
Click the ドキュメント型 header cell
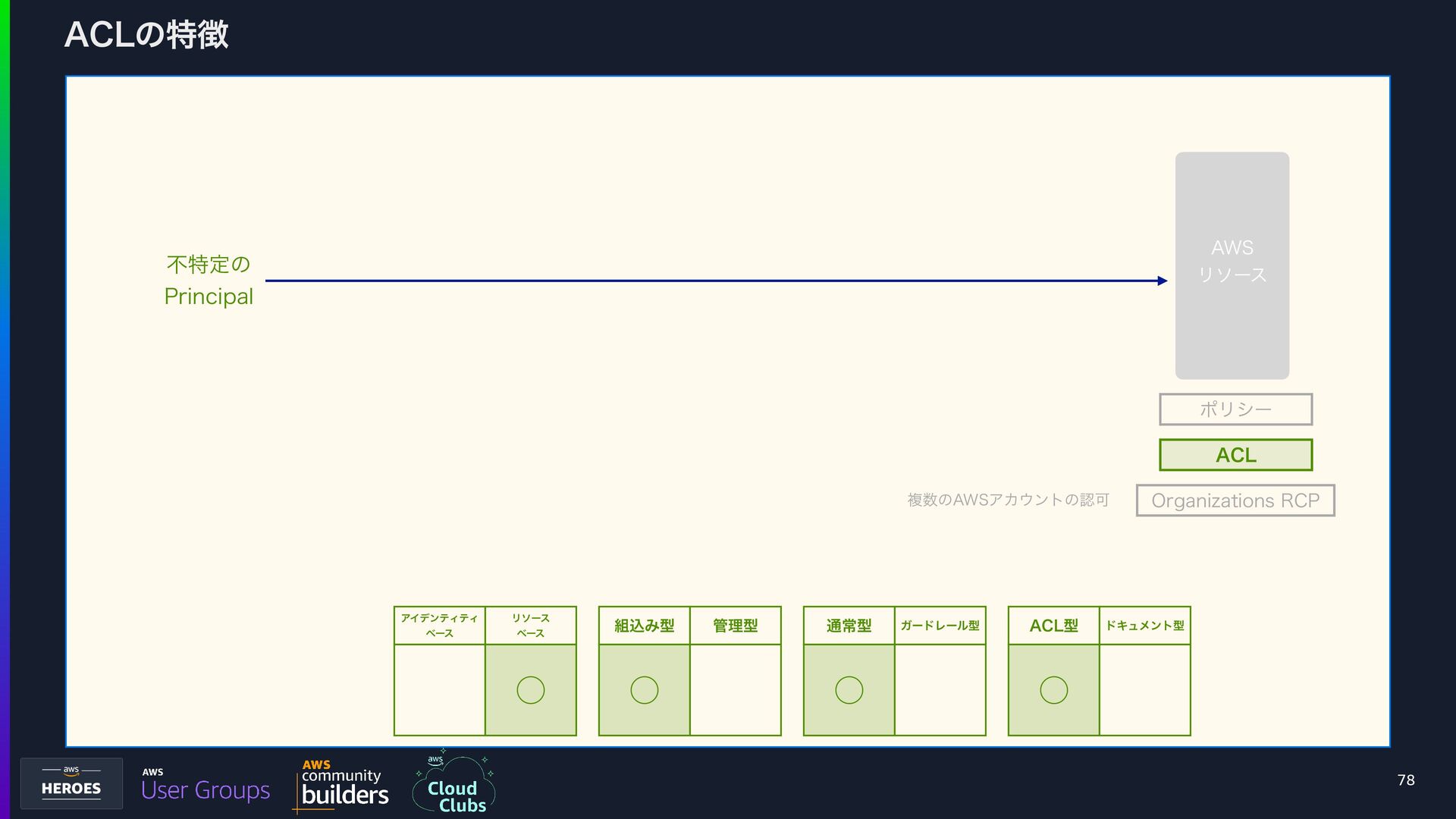(1145, 626)
